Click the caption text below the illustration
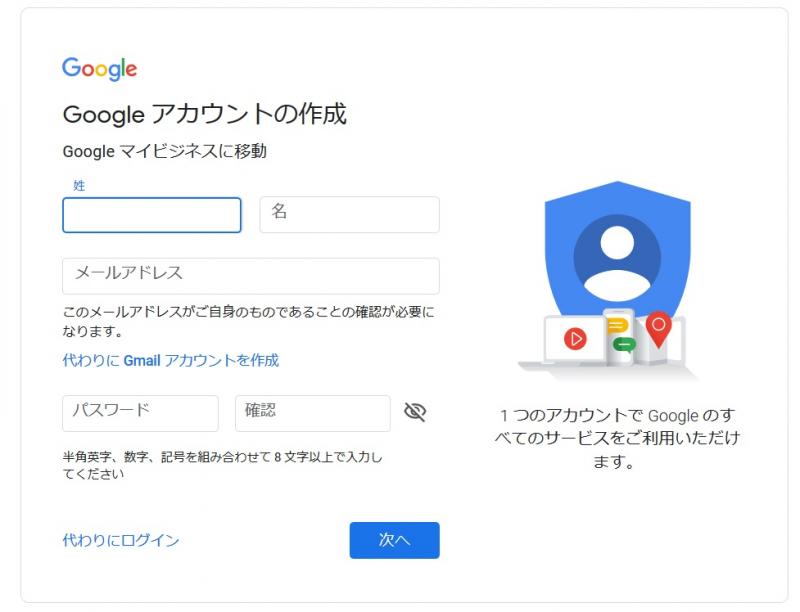Viewport: 800px width, 612px height. click(x=617, y=438)
